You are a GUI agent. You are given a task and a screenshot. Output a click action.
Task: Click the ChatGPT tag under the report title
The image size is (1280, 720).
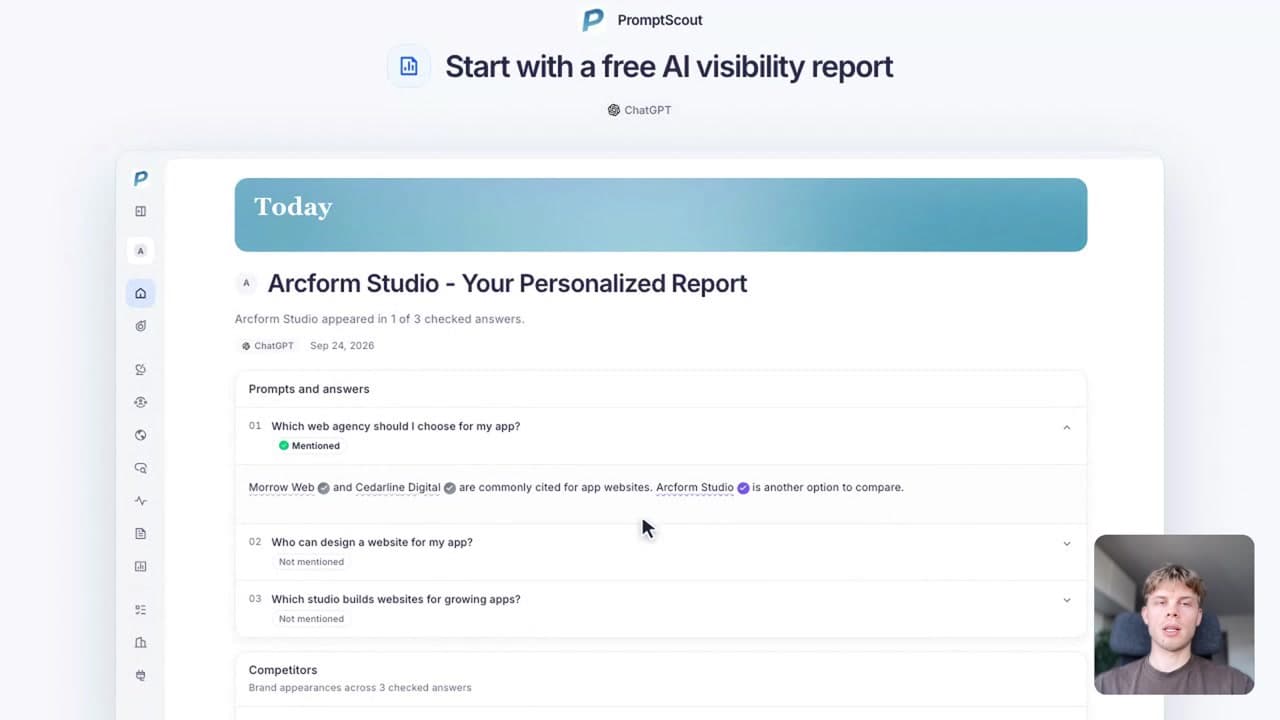pyautogui.click(x=267, y=346)
